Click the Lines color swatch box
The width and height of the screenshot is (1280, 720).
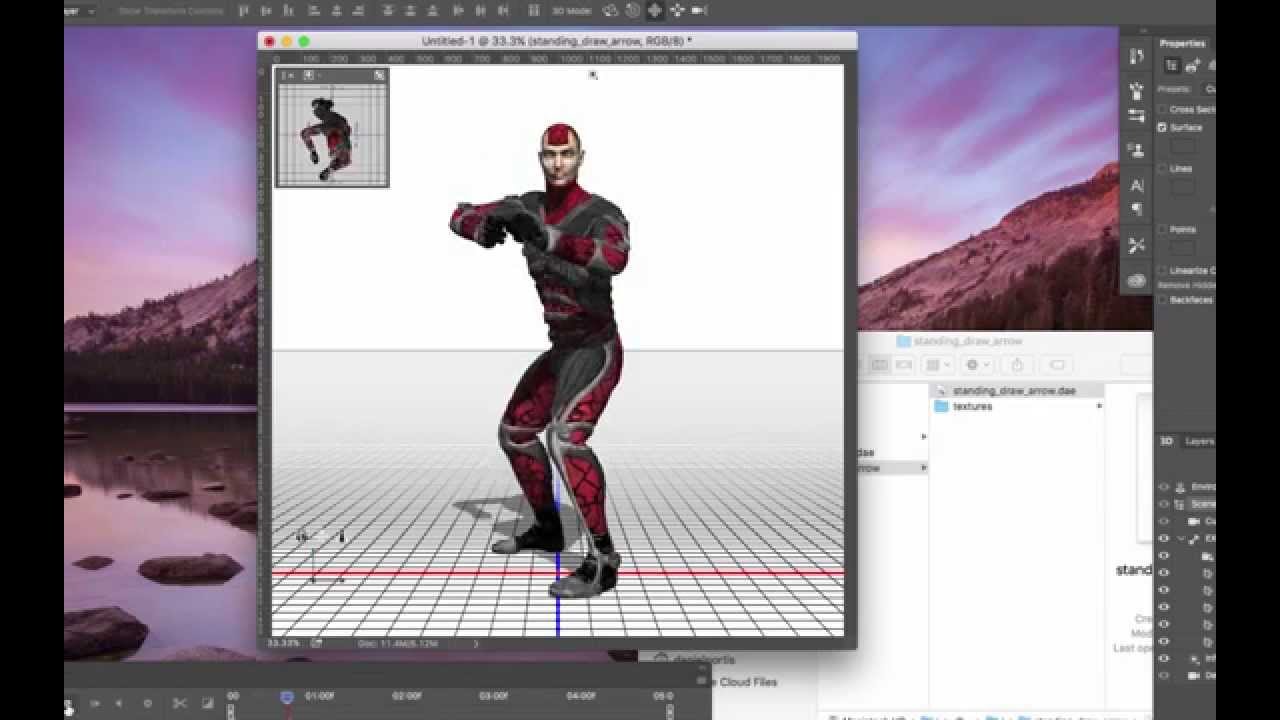click(1182, 187)
